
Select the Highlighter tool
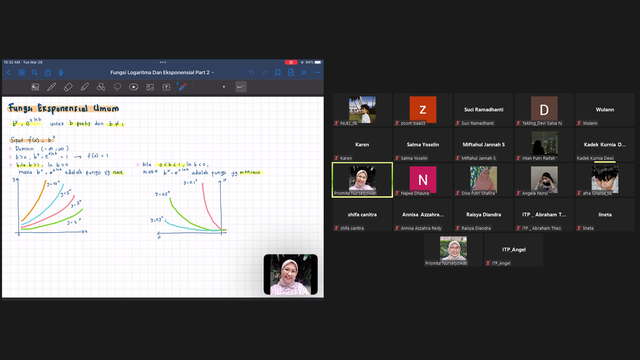[x=84, y=87]
